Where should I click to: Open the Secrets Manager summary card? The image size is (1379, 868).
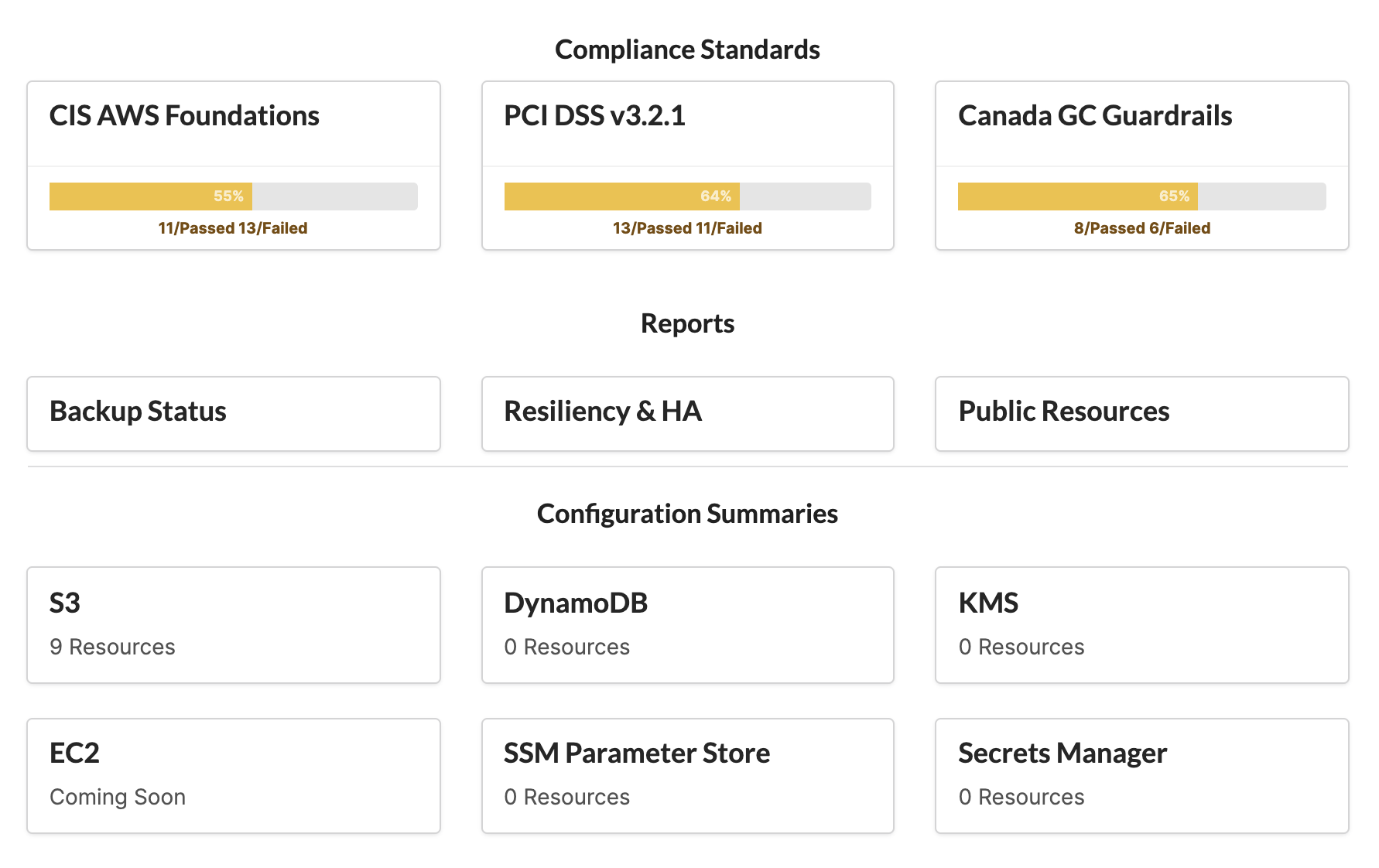1142,776
